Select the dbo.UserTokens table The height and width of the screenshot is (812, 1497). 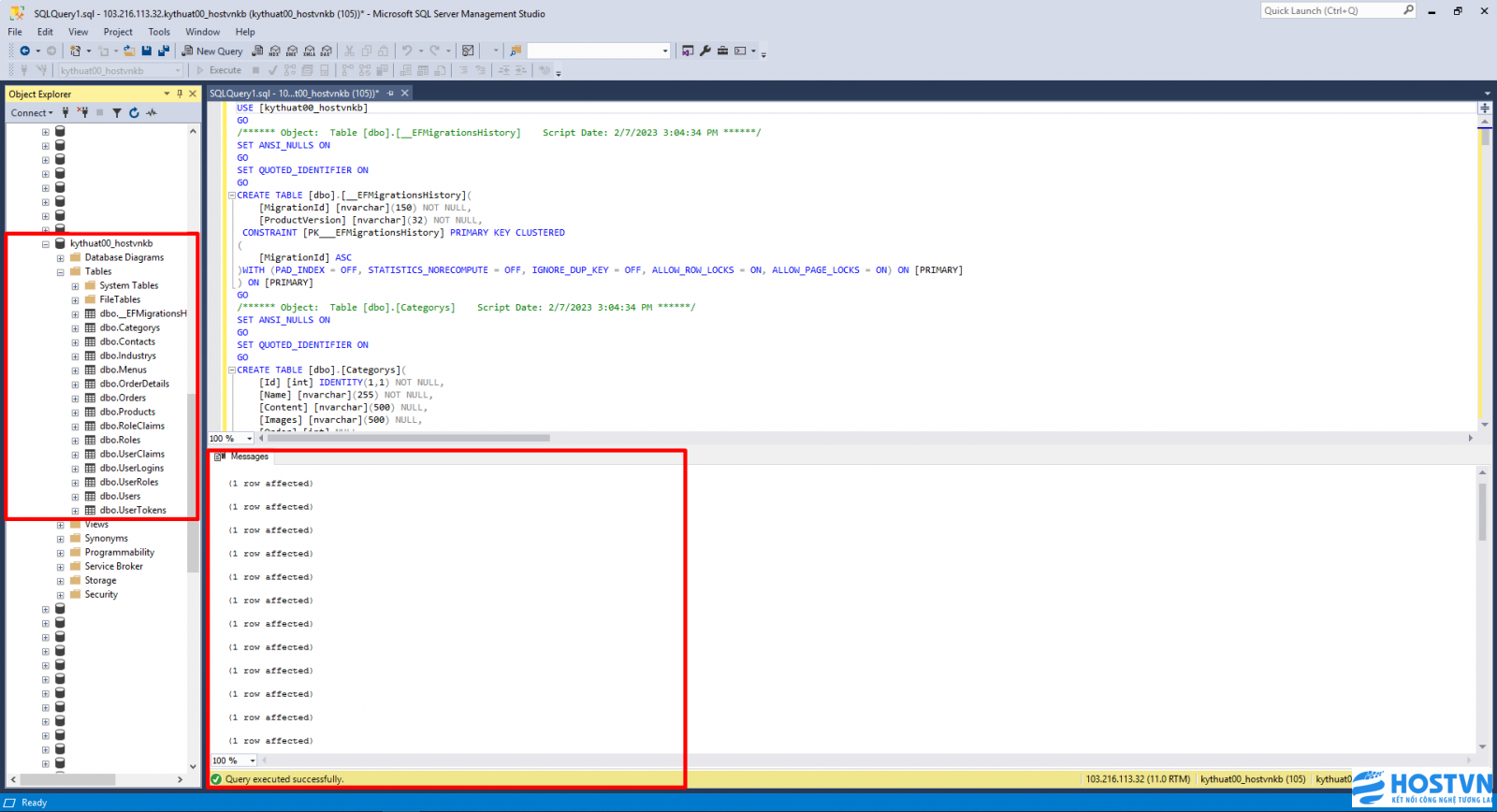click(x=133, y=511)
